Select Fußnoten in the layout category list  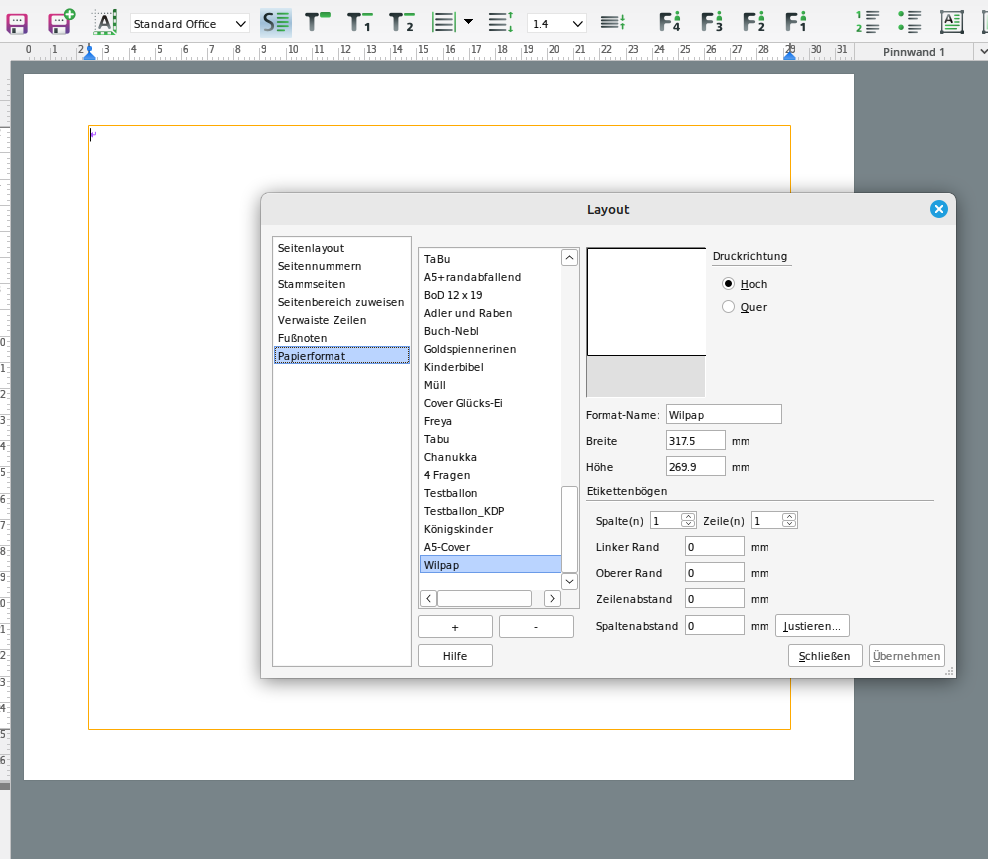pyautogui.click(x=303, y=338)
